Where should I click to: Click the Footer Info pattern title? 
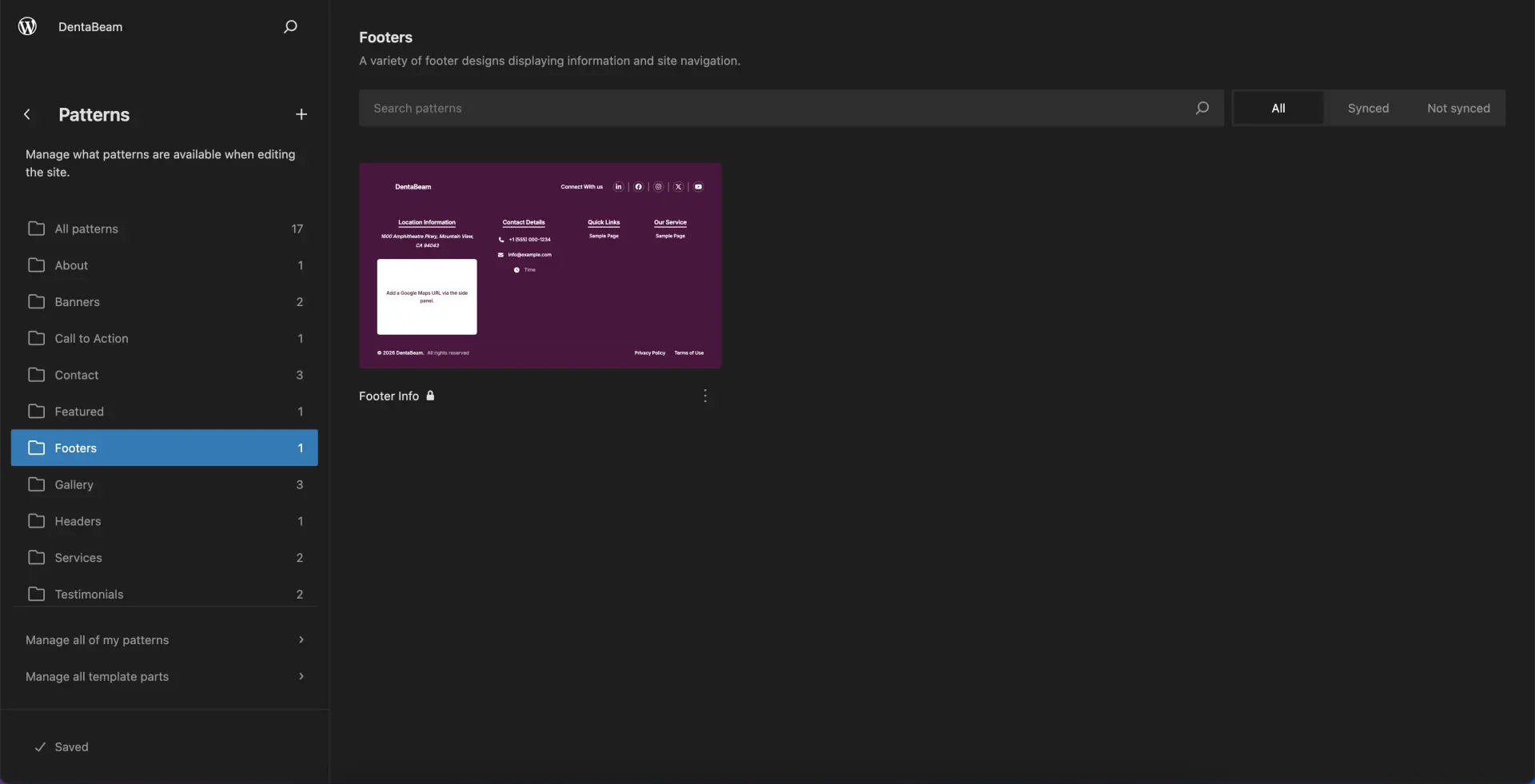[x=389, y=396]
